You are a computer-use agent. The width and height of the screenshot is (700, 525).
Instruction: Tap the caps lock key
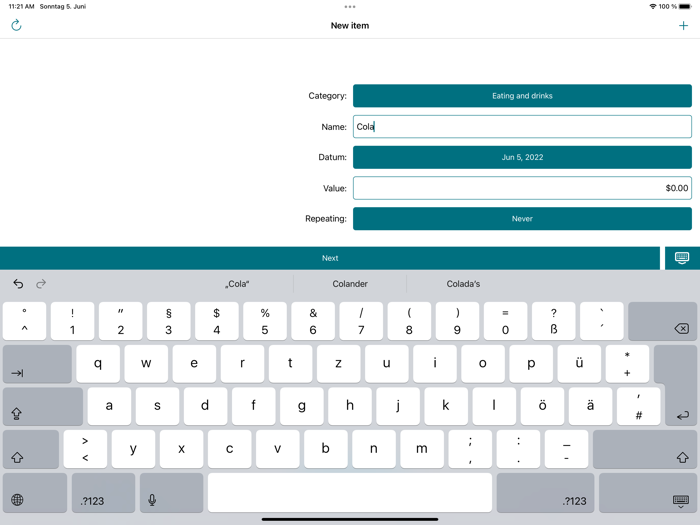[x=43, y=406]
